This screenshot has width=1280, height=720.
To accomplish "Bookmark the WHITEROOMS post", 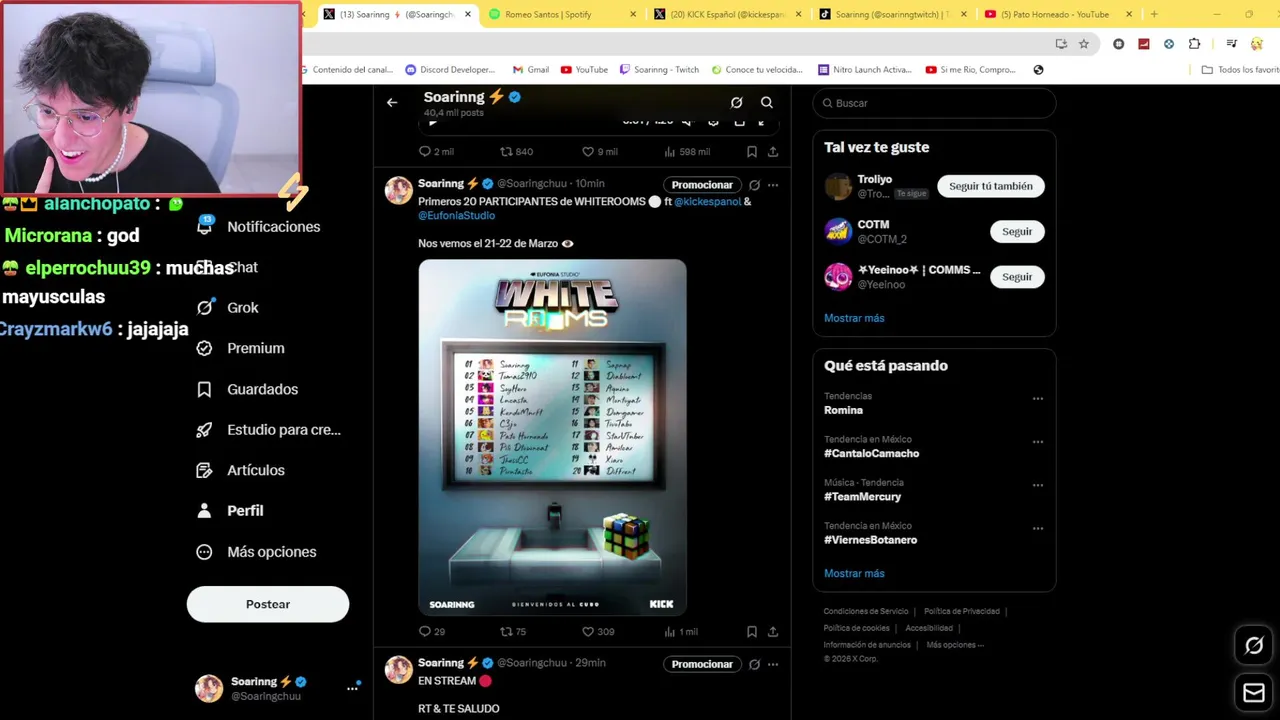I will coord(752,632).
